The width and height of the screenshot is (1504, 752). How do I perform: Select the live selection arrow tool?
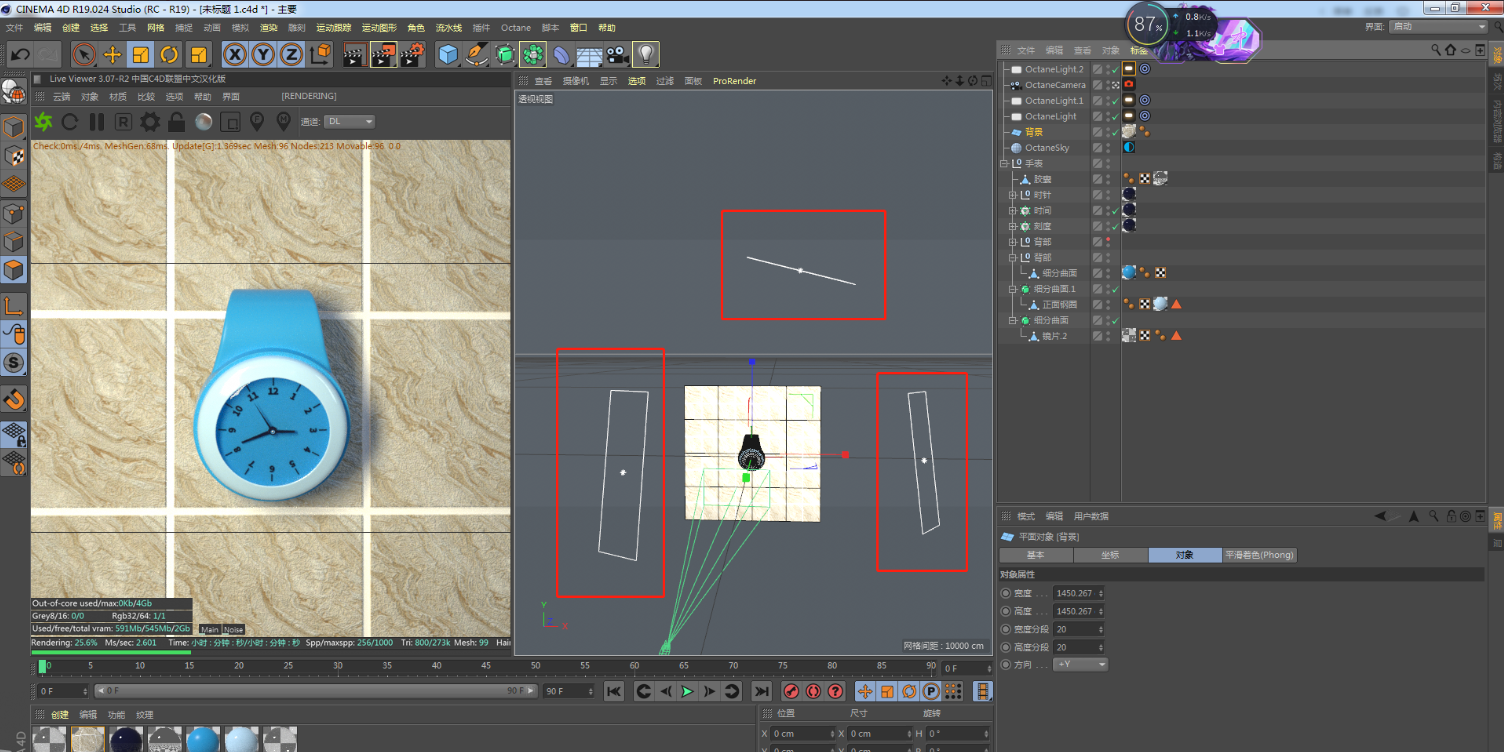pyautogui.click(x=84, y=54)
